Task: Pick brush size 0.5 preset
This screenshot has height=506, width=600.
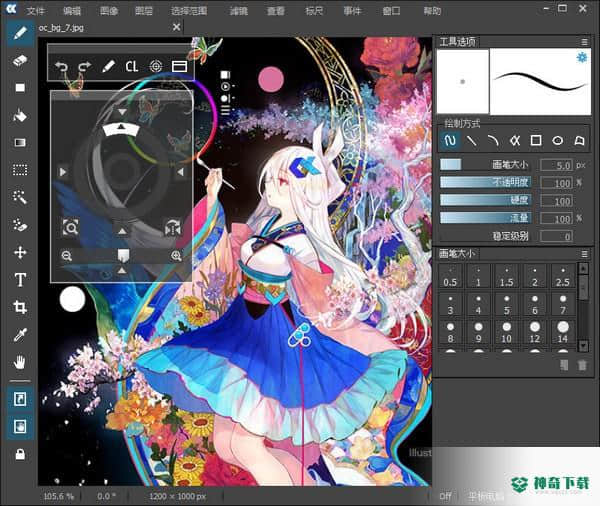Action: 450,277
